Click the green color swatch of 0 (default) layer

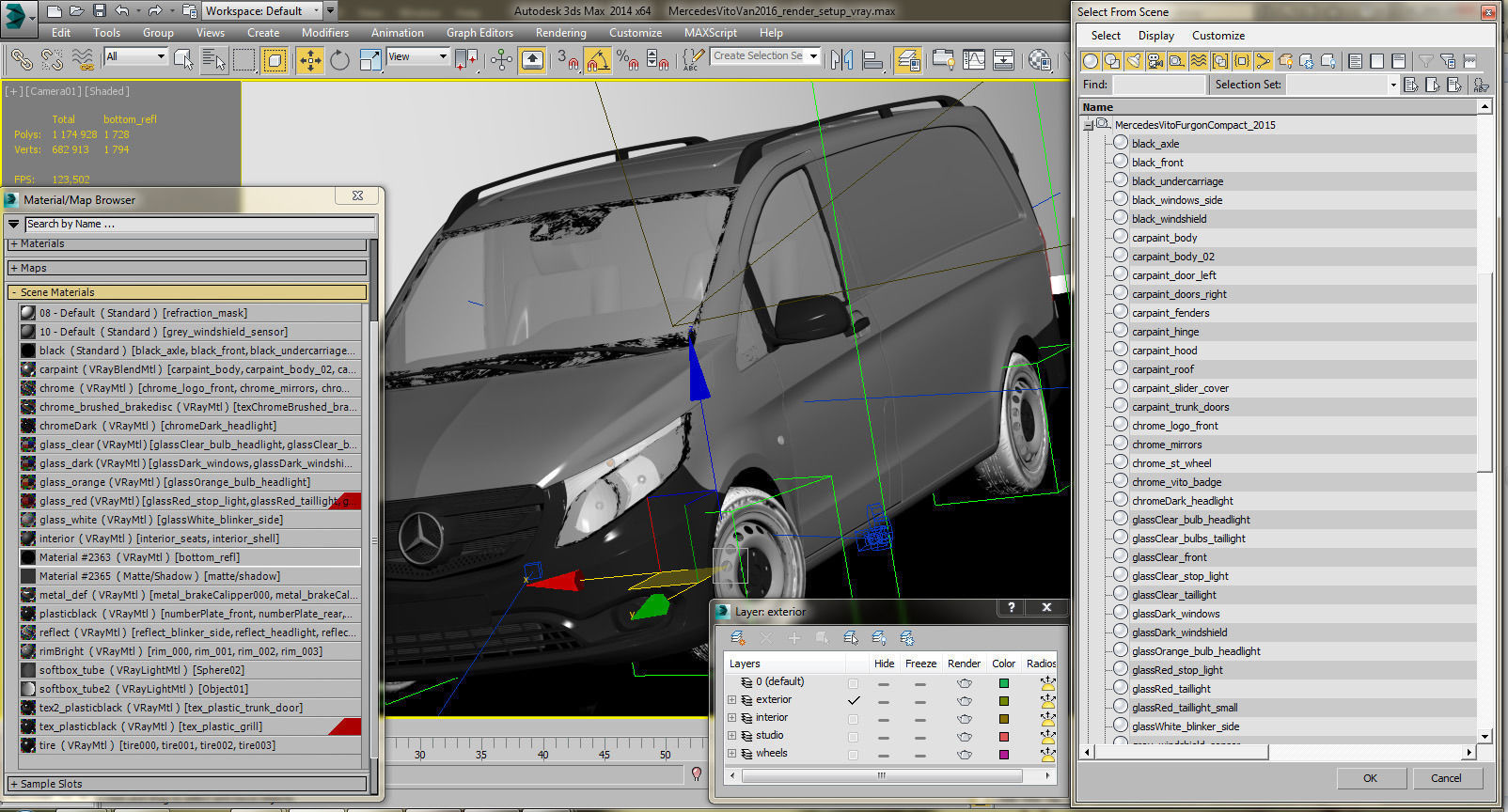tap(1003, 683)
